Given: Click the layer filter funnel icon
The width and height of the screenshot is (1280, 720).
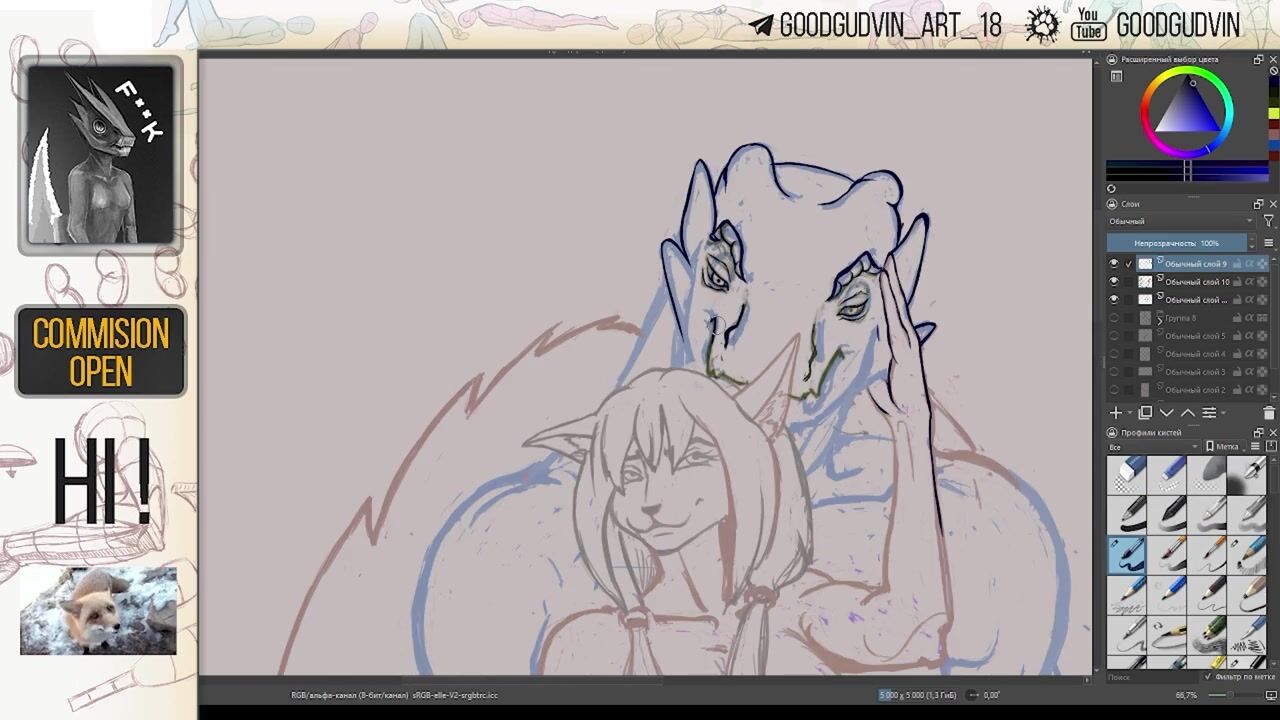Looking at the screenshot, I should pyautogui.click(x=1269, y=221).
